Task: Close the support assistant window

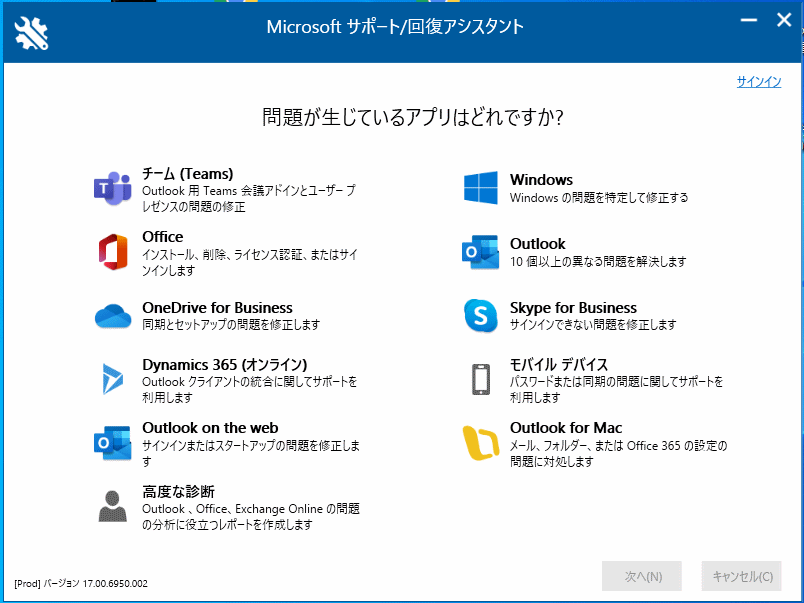Action: coord(784,21)
